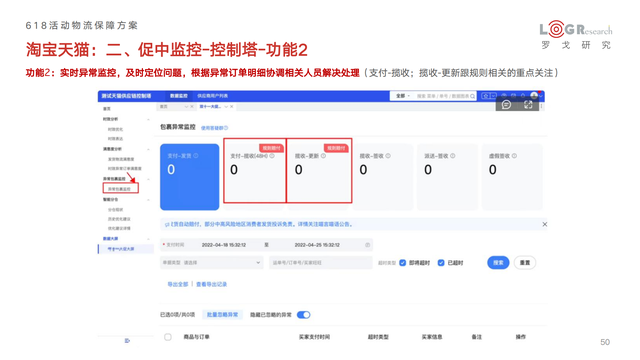This screenshot has width=640, height=360.
Task: Click the info icon next to 虚假签收
Action: (514, 156)
